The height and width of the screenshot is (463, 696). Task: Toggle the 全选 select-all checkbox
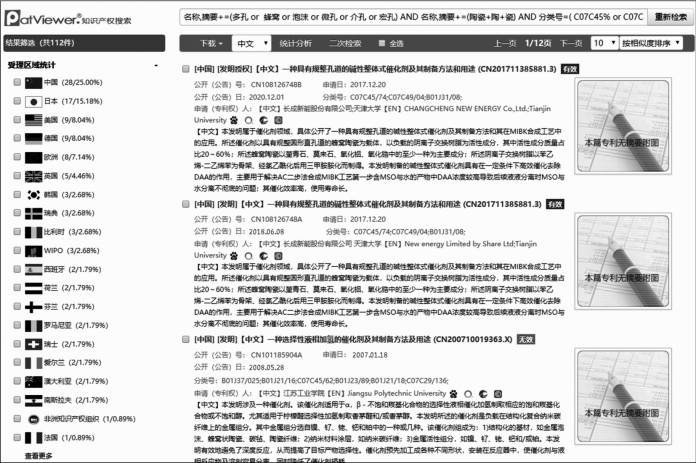tap(382, 44)
